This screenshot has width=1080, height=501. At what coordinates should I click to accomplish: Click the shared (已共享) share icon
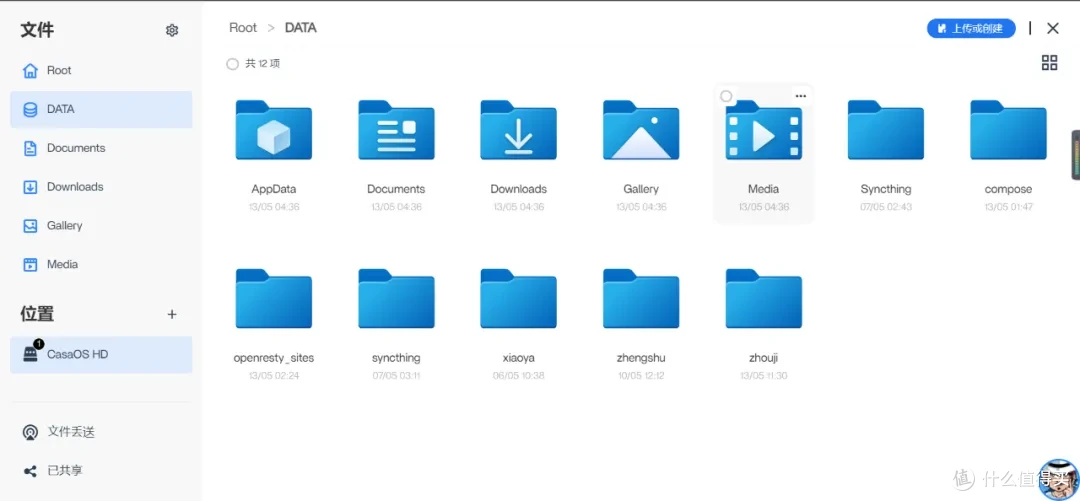(x=30, y=471)
